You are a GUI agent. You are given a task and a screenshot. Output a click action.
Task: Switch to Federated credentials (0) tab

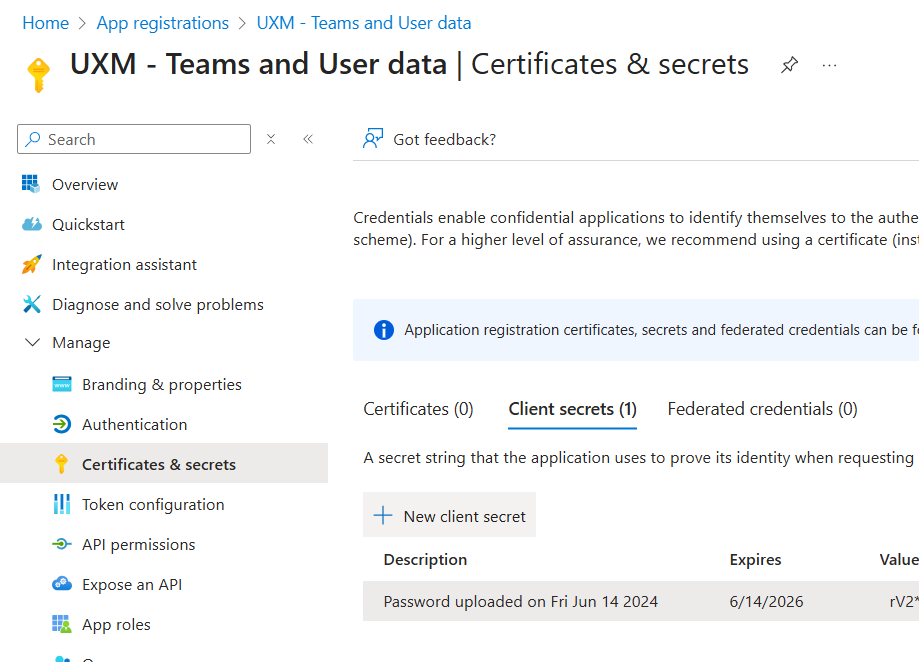[762, 409]
